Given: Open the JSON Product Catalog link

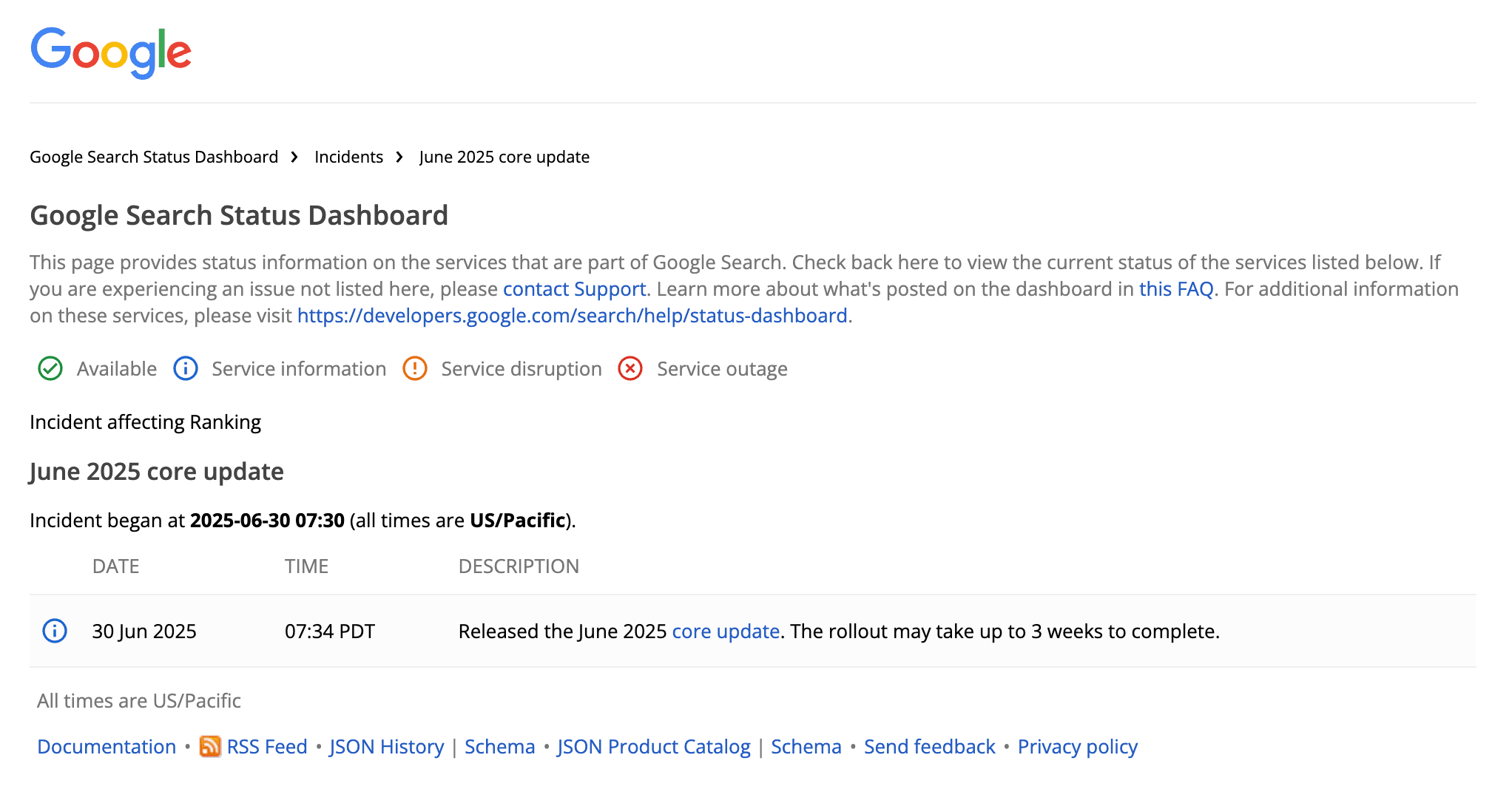Looking at the screenshot, I should click(x=653, y=747).
